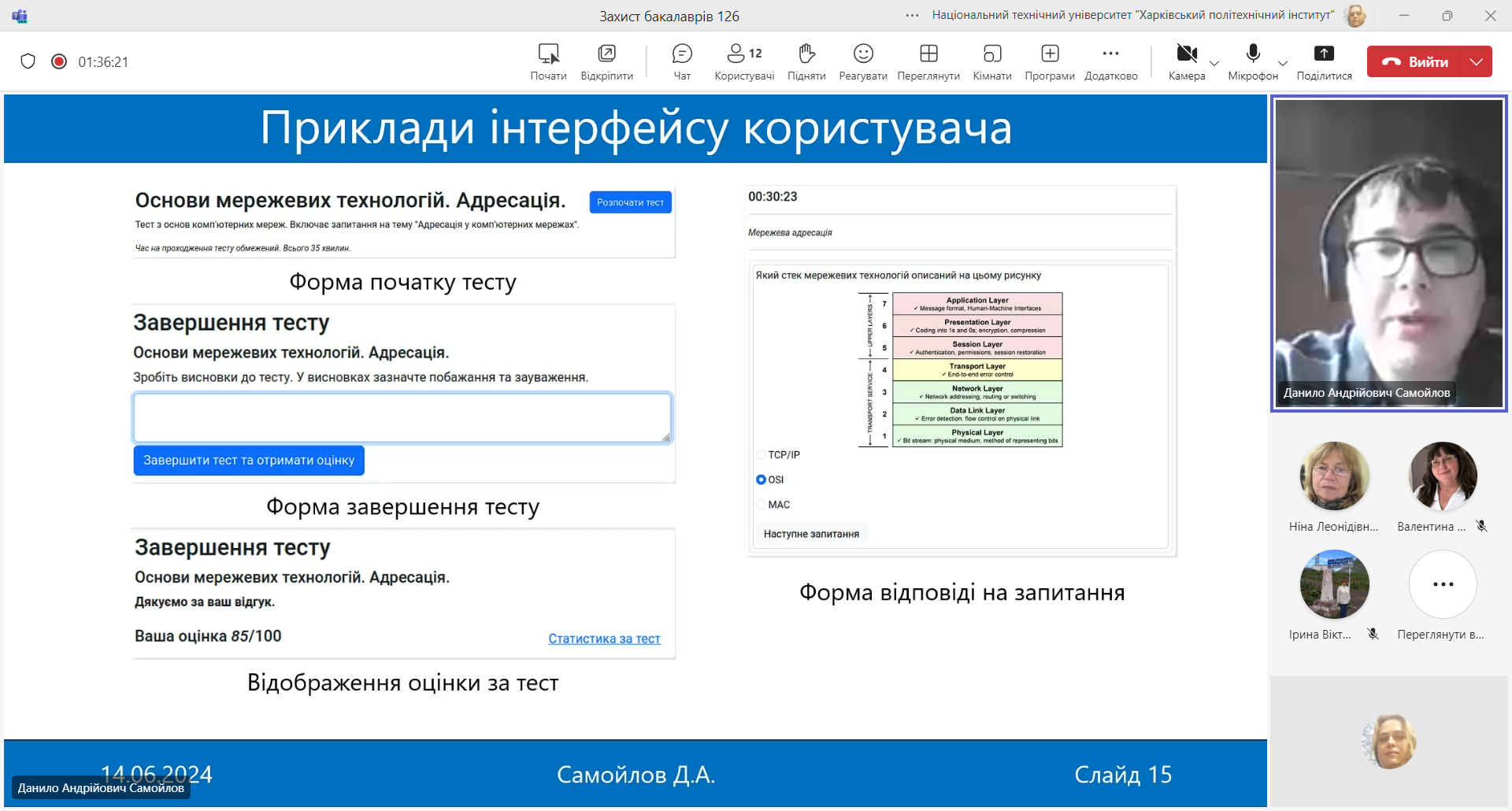1512x811 pixels.
Task: Open breakout Rooms
Action: [991, 61]
